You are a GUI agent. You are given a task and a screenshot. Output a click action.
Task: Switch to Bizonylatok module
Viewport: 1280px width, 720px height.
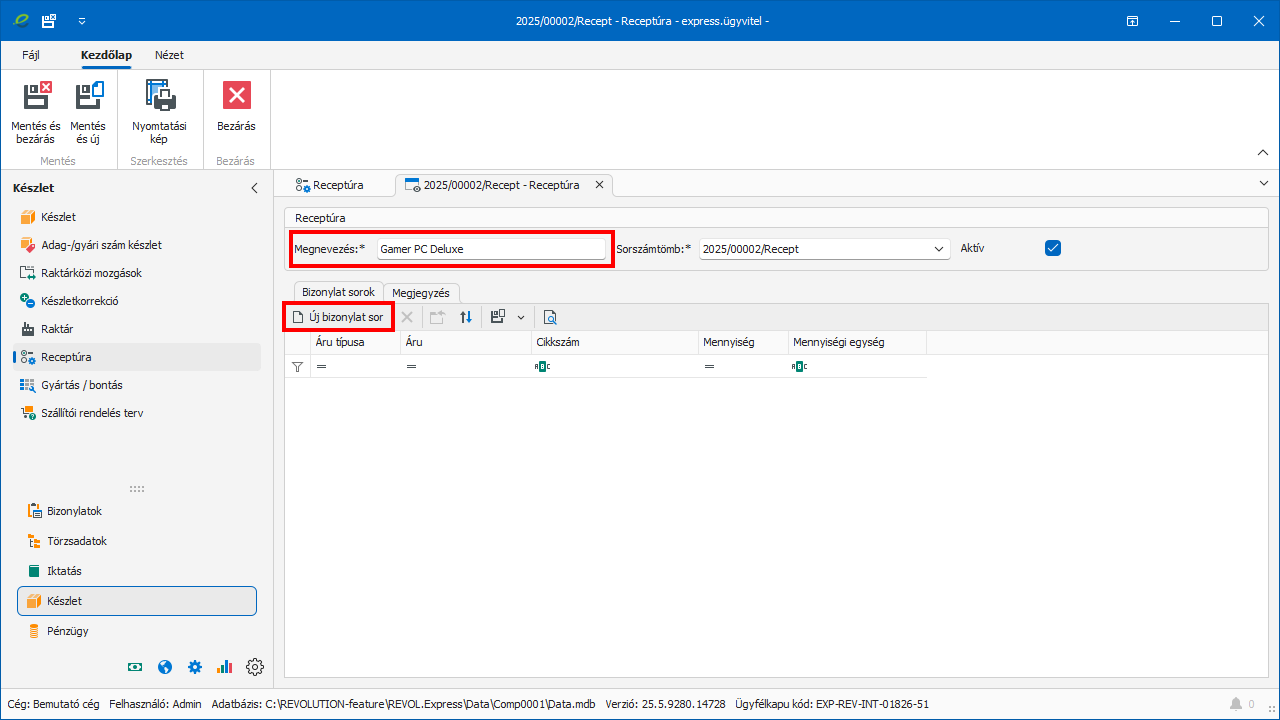[x=137, y=511]
